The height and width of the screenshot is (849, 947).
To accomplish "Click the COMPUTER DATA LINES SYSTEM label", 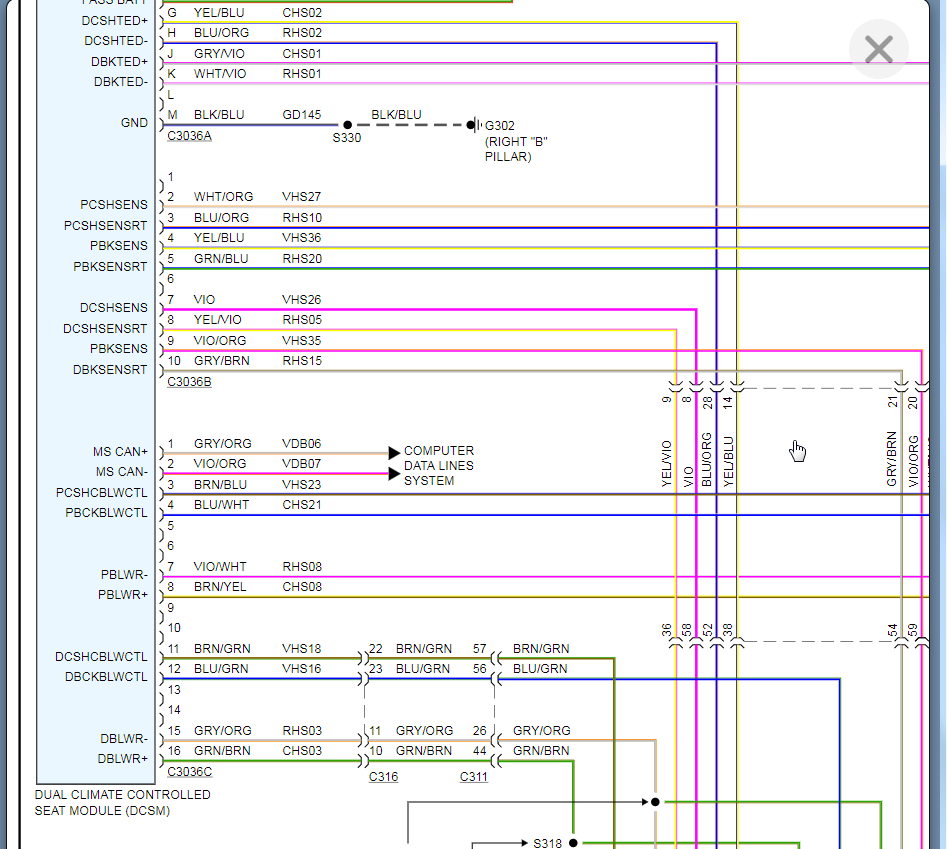I will click(x=439, y=466).
